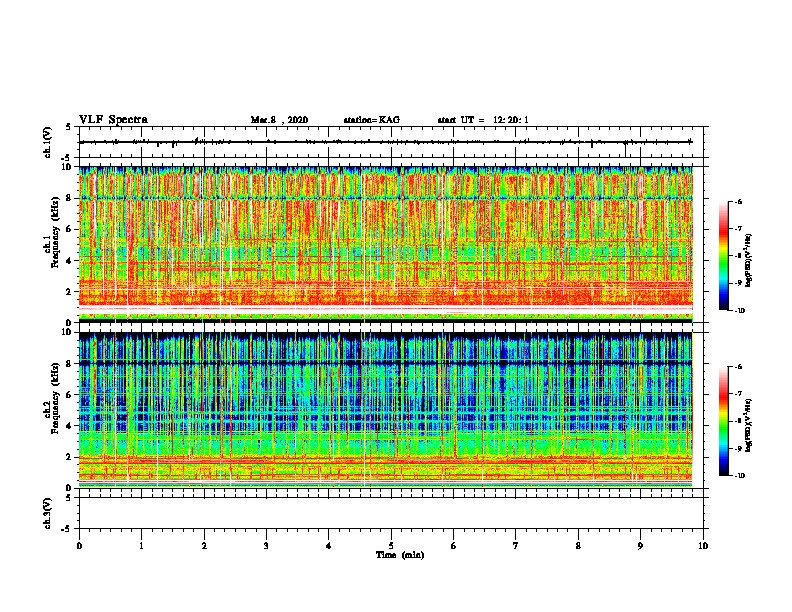Click the ch.2 frequency axis "10" tick label
792x612 pixels.
68,332
